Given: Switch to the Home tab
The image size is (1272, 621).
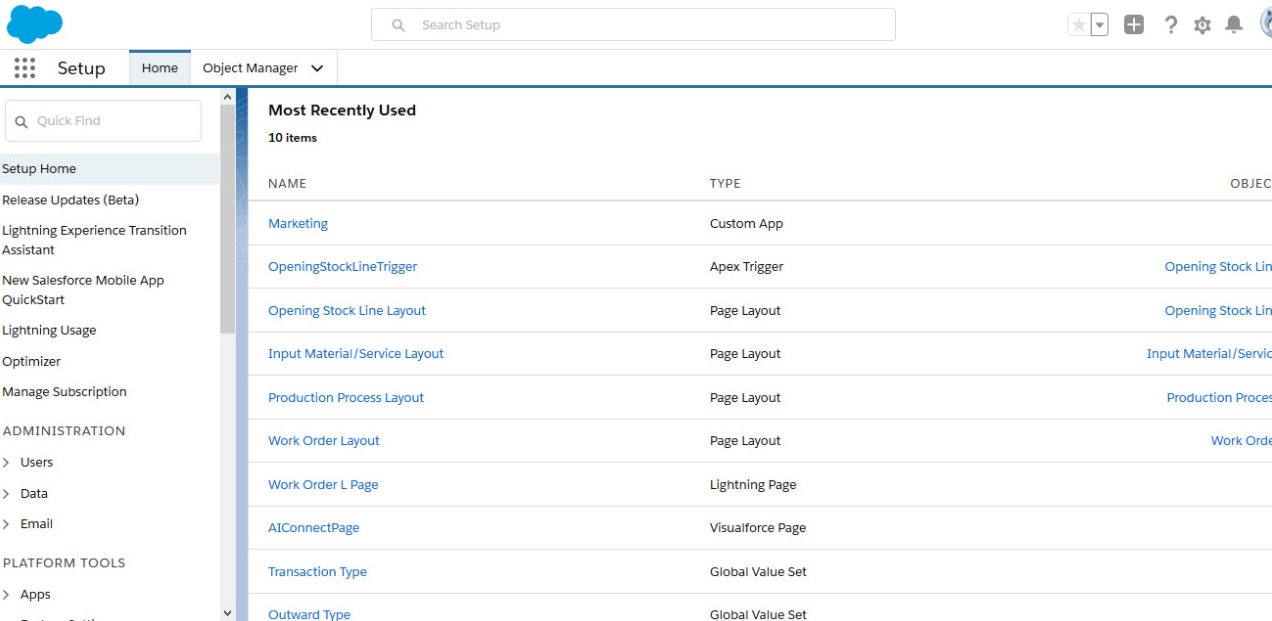Looking at the screenshot, I should click(160, 68).
